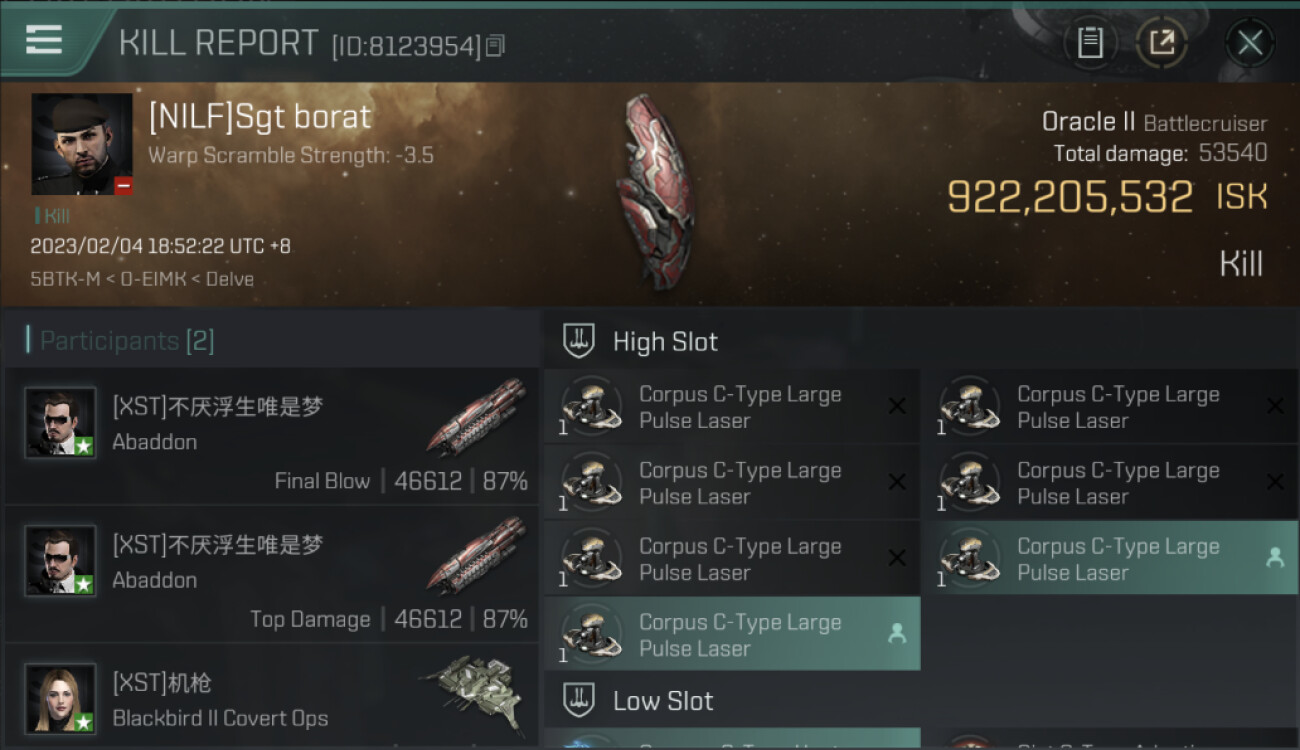Select the Participants [2] section header

pyautogui.click(x=120, y=341)
